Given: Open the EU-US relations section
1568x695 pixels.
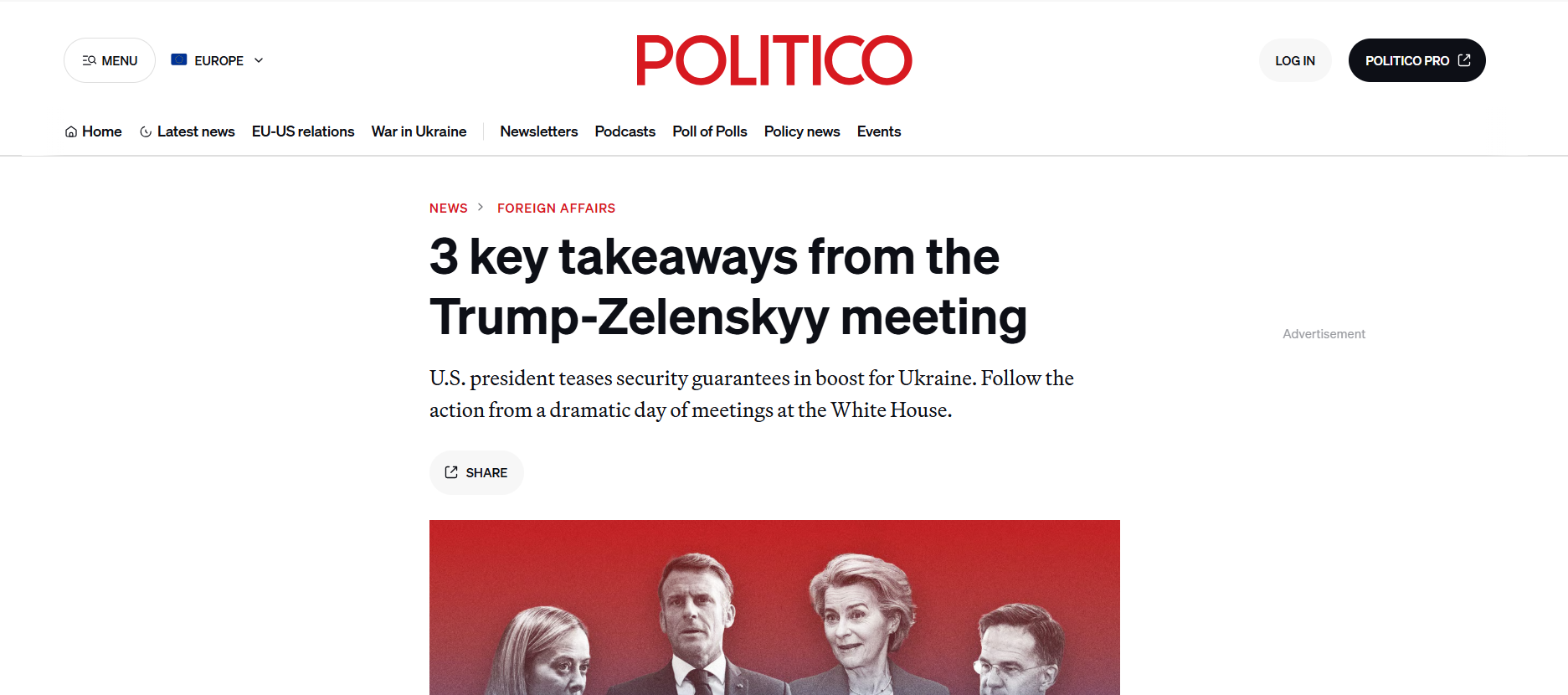Looking at the screenshot, I should click(x=303, y=131).
